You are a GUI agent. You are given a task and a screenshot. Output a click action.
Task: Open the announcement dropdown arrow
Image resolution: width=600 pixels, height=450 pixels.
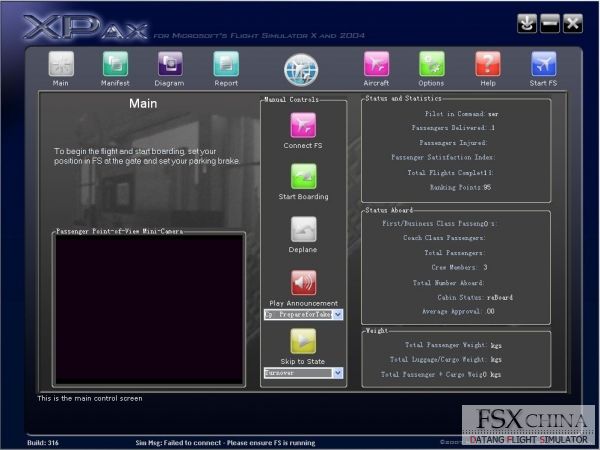338,315
